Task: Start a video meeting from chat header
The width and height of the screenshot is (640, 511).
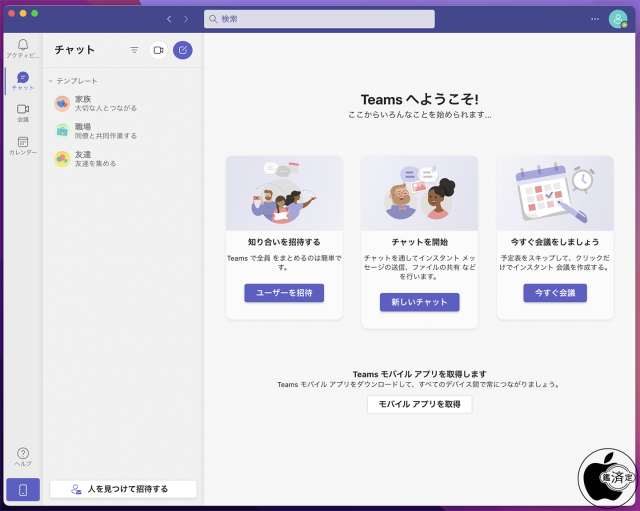Action: pyautogui.click(x=158, y=50)
